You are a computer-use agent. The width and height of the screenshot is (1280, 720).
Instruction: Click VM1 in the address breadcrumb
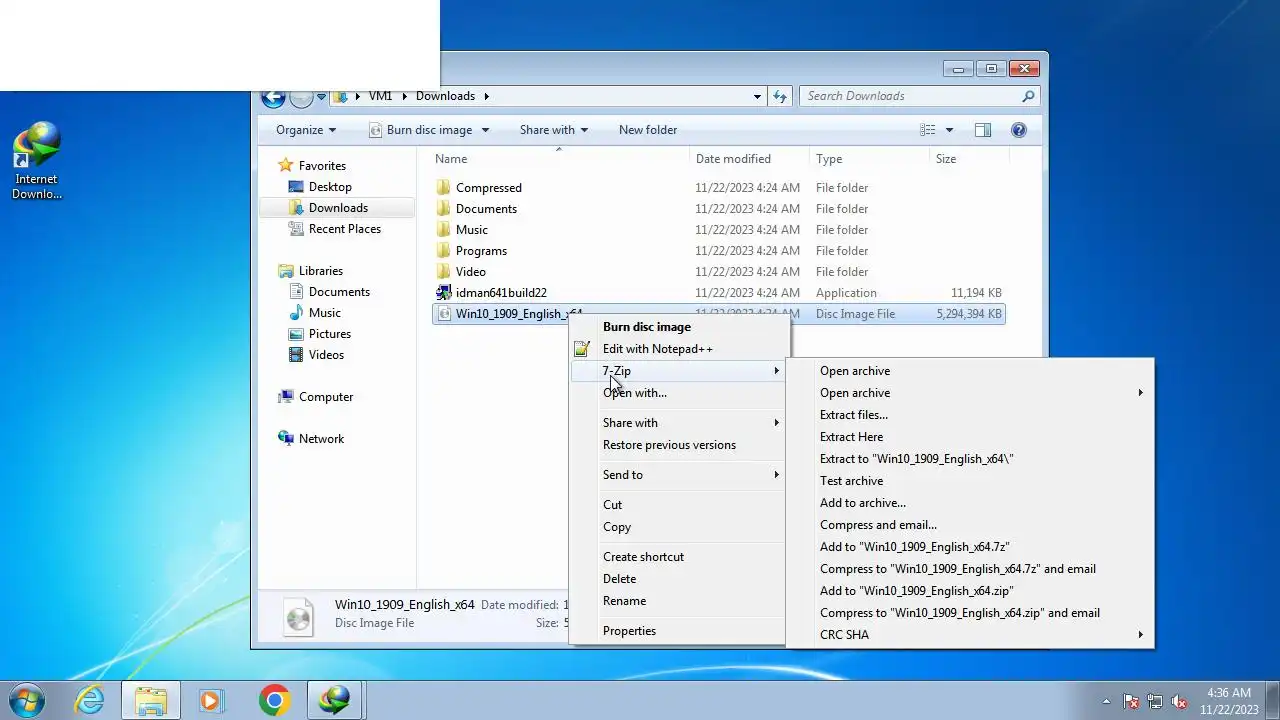(380, 96)
